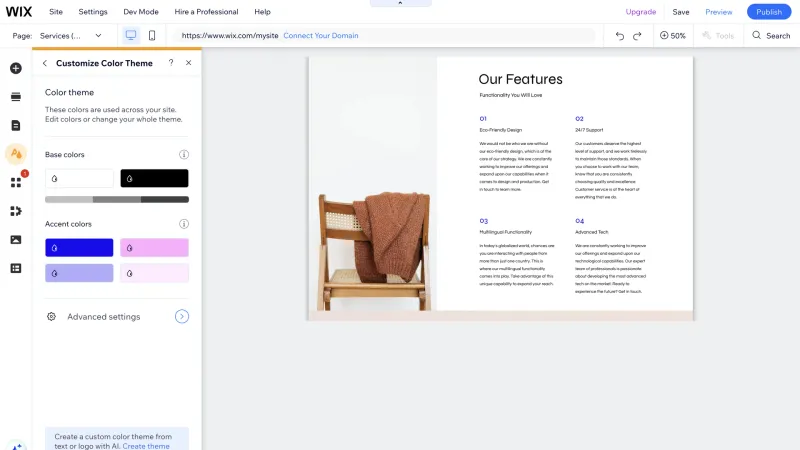This screenshot has width=800, height=450.
Task: Publish the site
Action: click(769, 12)
